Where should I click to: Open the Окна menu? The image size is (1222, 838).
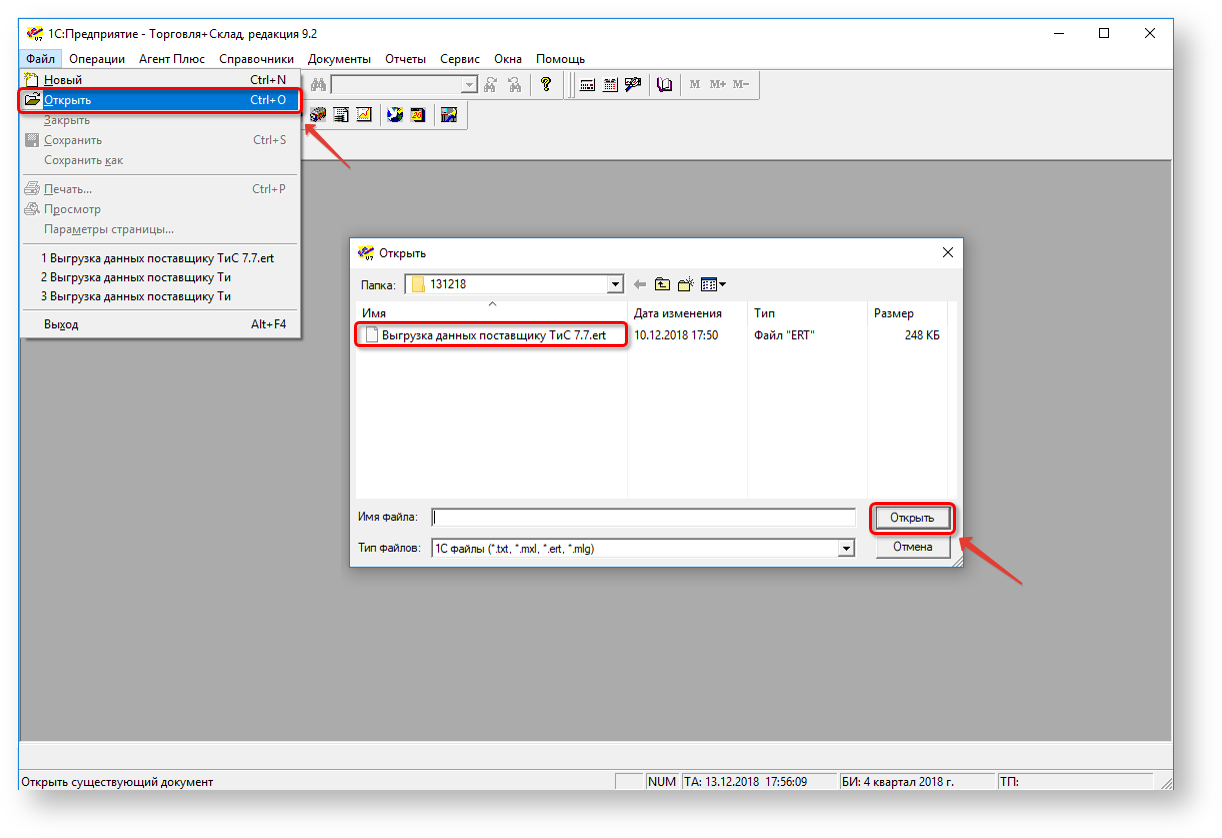(508, 59)
